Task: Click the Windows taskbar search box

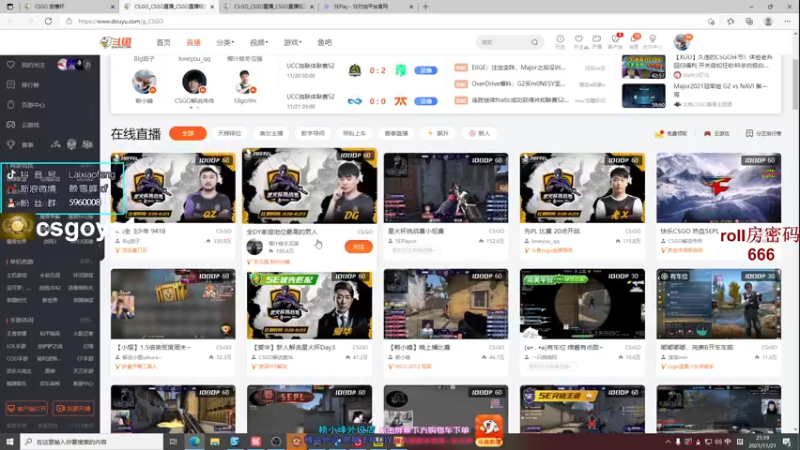Action: [x=92, y=441]
